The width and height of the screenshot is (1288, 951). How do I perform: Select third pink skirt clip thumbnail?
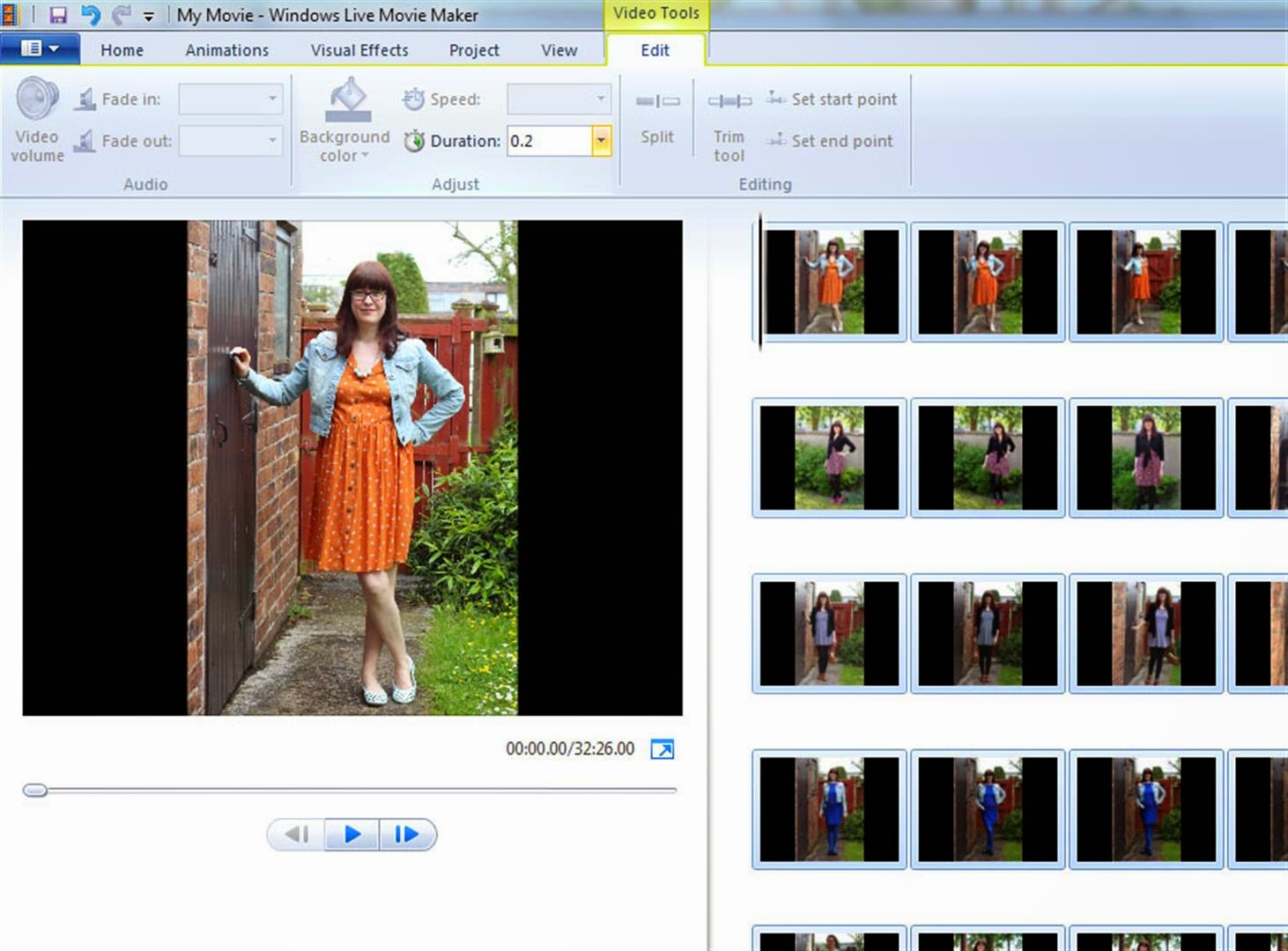(x=1146, y=458)
